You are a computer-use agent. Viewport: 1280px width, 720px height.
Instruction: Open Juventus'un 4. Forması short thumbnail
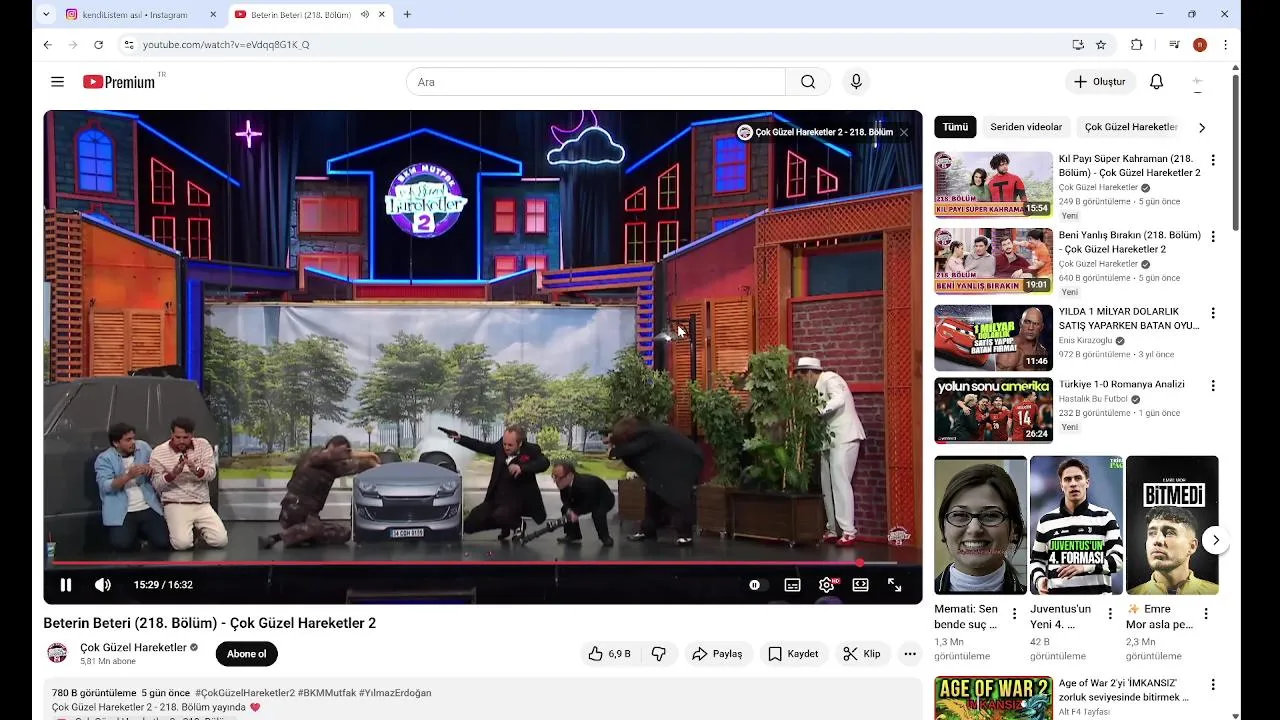tap(1076, 525)
